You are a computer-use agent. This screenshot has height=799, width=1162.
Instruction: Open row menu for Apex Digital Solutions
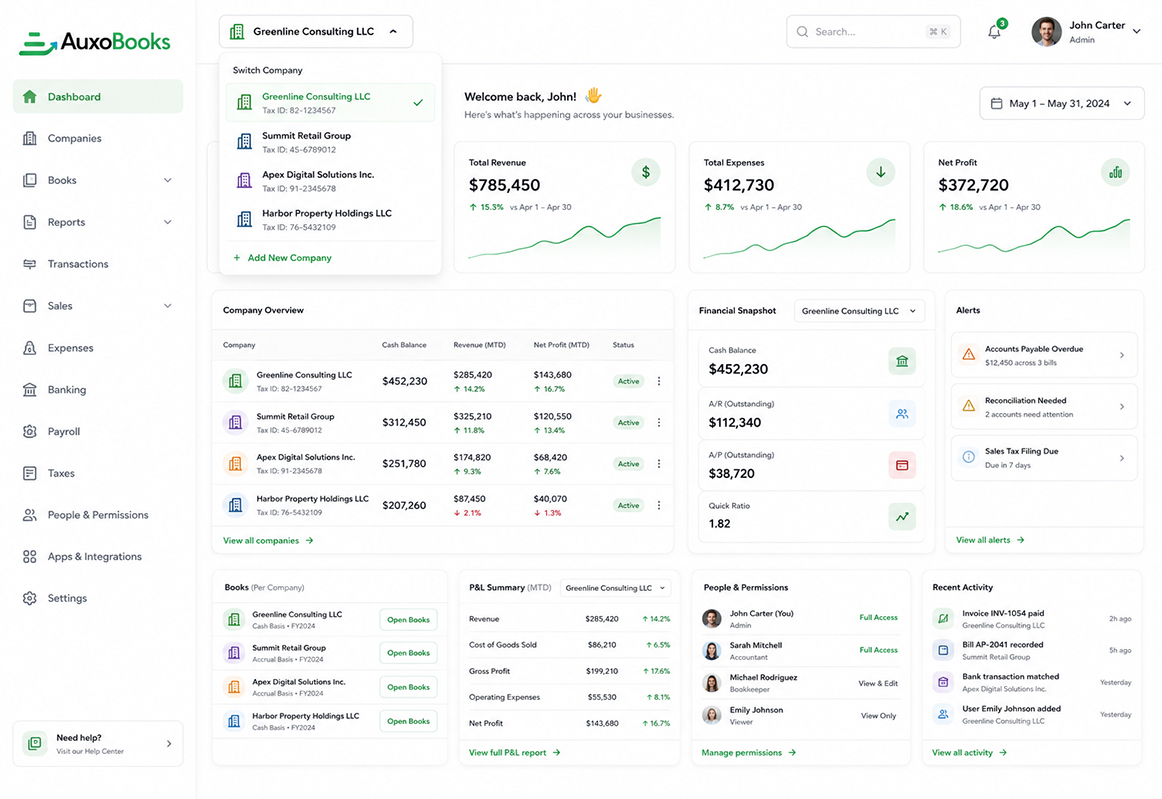[x=659, y=464]
